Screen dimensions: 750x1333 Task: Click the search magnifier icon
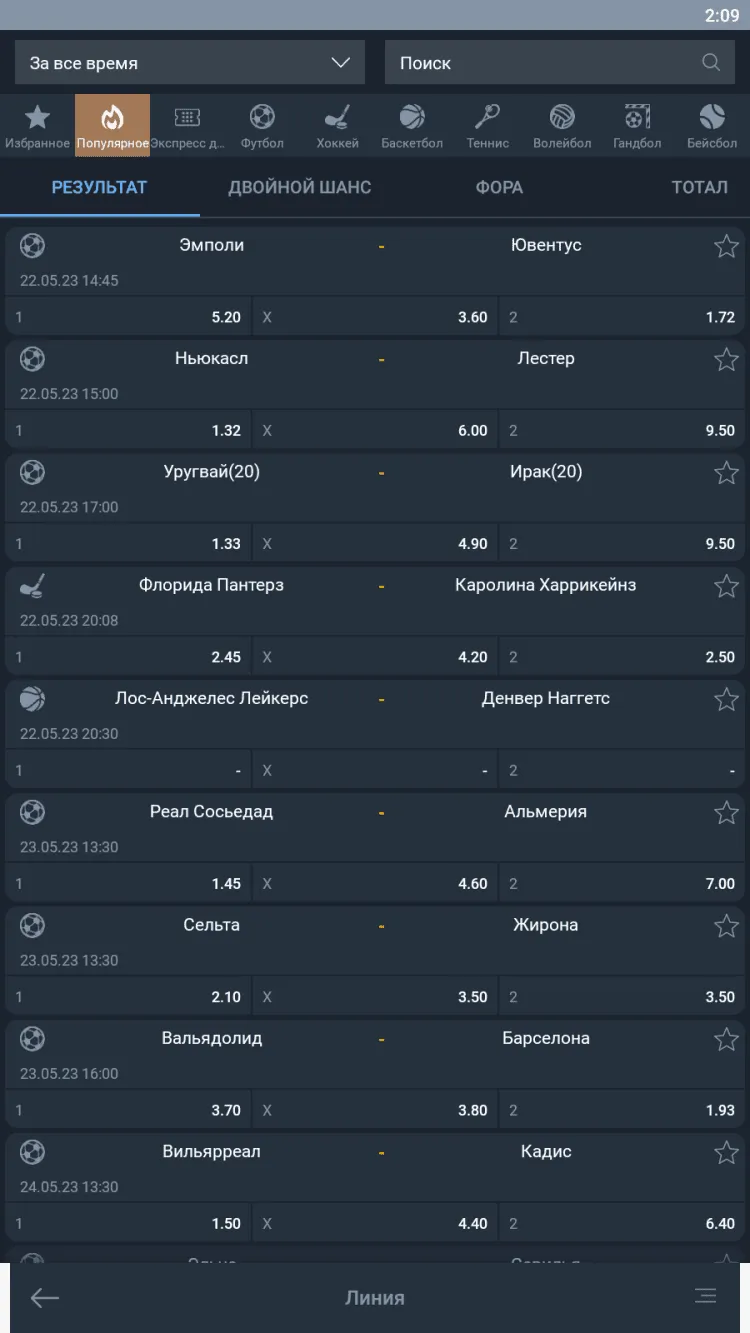(x=711, y=63)
